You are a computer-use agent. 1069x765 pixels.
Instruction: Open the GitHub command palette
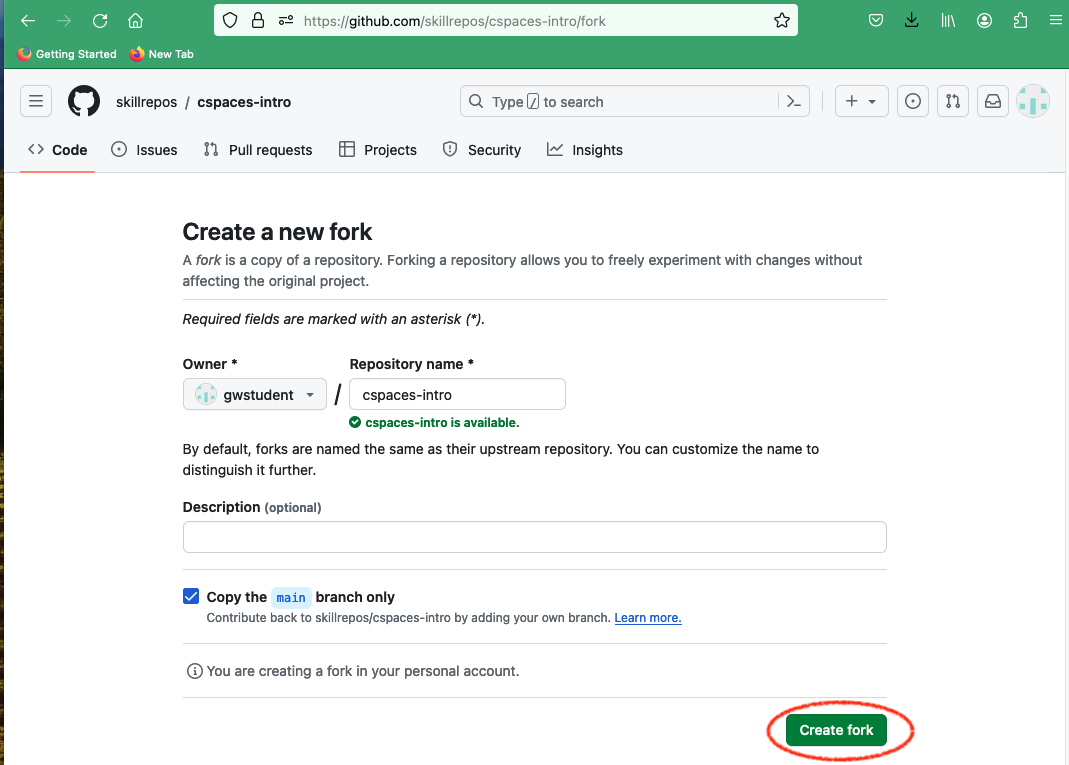(794, 102)
